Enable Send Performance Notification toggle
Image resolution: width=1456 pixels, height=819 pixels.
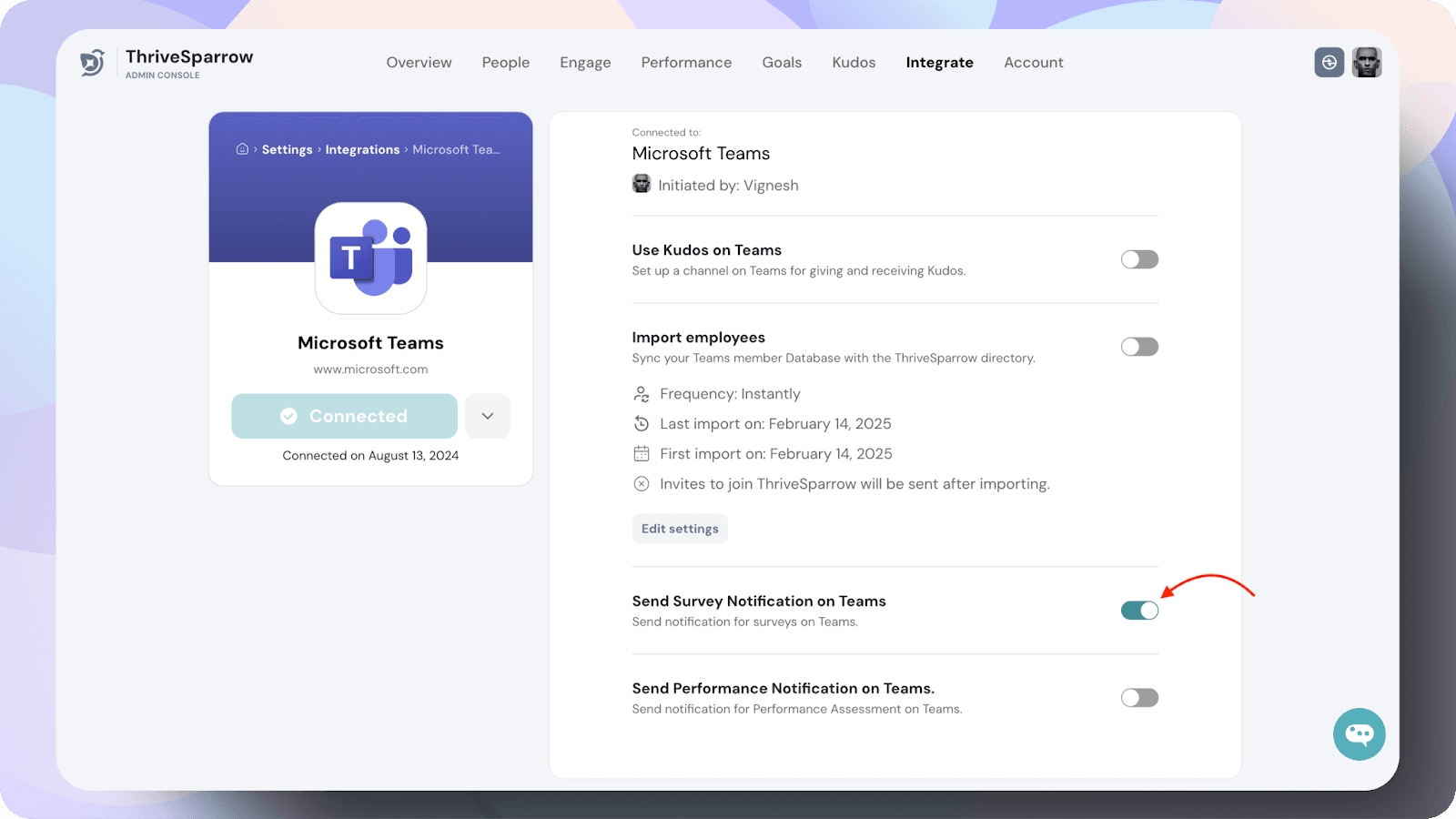[1139, 698]
